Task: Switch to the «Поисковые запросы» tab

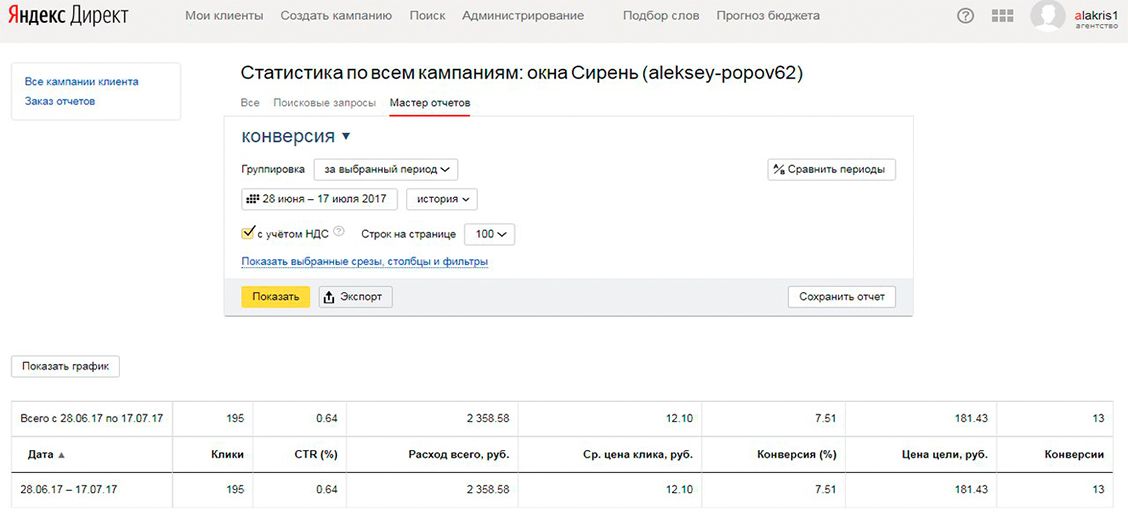Action: [324, 103]
